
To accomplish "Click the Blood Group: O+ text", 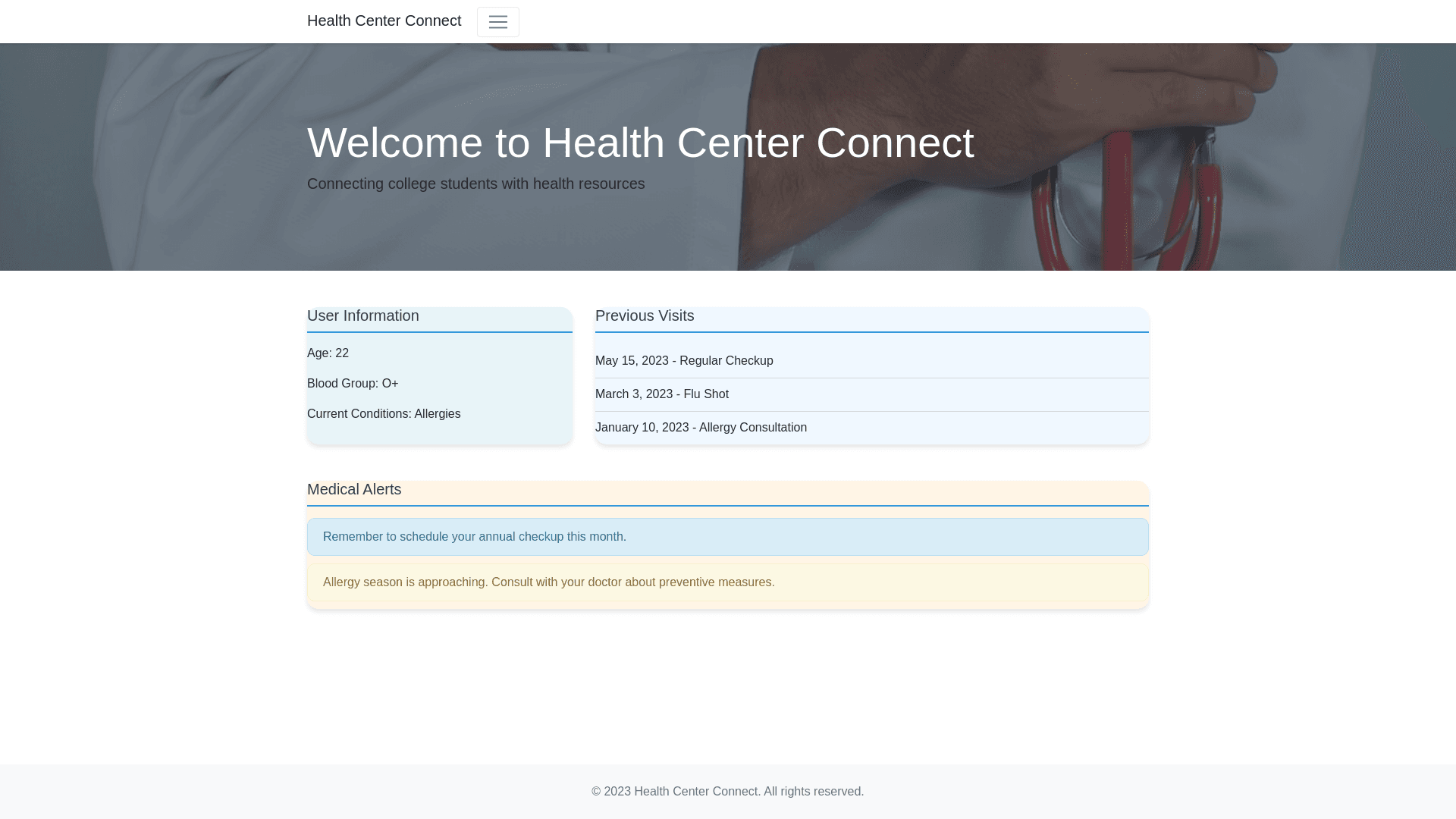I will click(x=352, y=384).
